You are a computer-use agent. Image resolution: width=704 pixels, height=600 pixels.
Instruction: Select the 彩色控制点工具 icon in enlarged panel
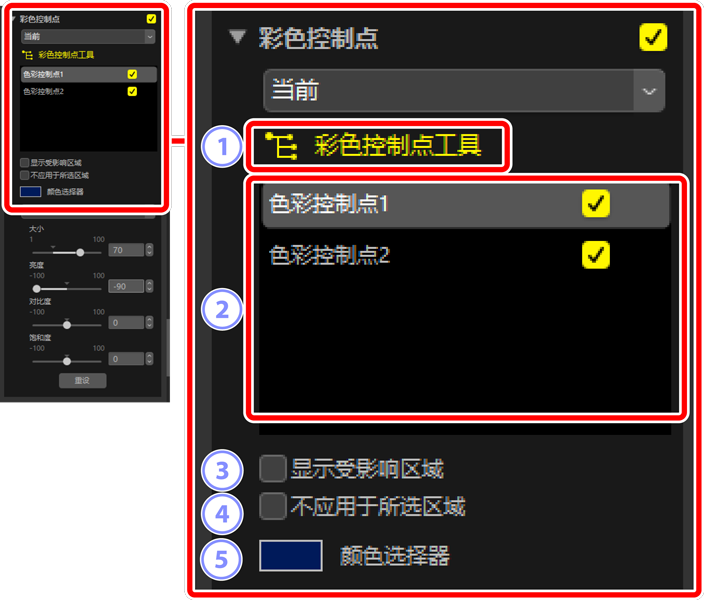coord(282,146)
